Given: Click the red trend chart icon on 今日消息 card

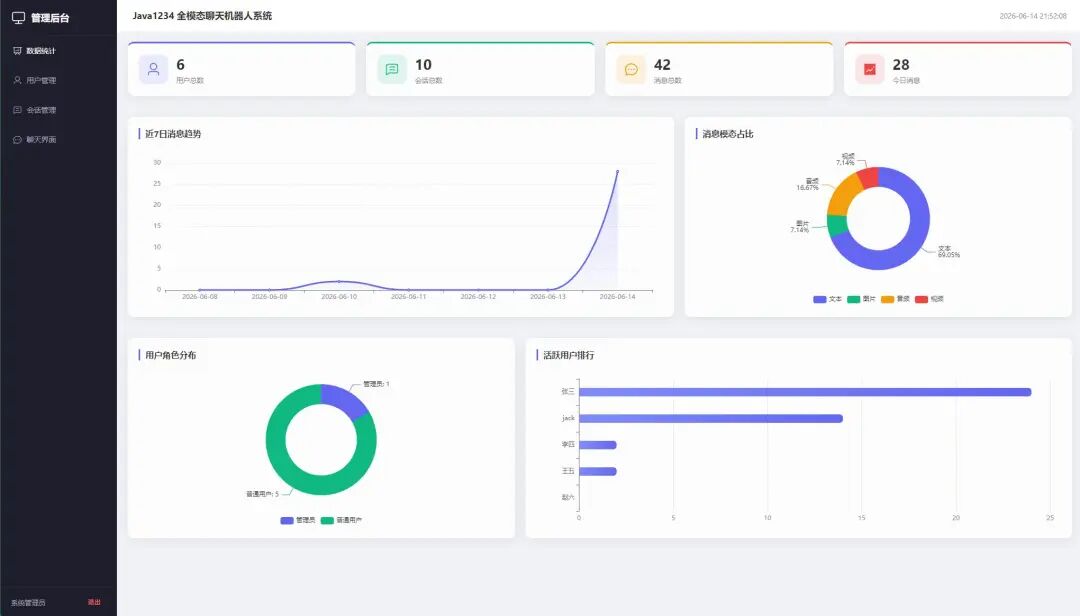Looking at the screenshot, I should (870, 70).
